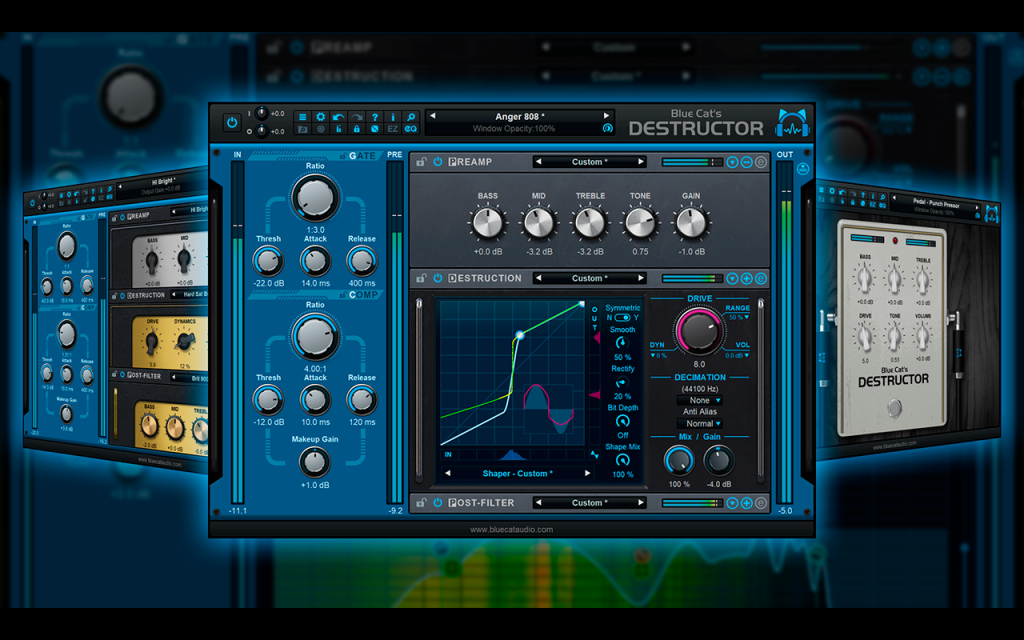1024x640 pixels.
Task: Open the main menu list icon
Action: (302, 117)
